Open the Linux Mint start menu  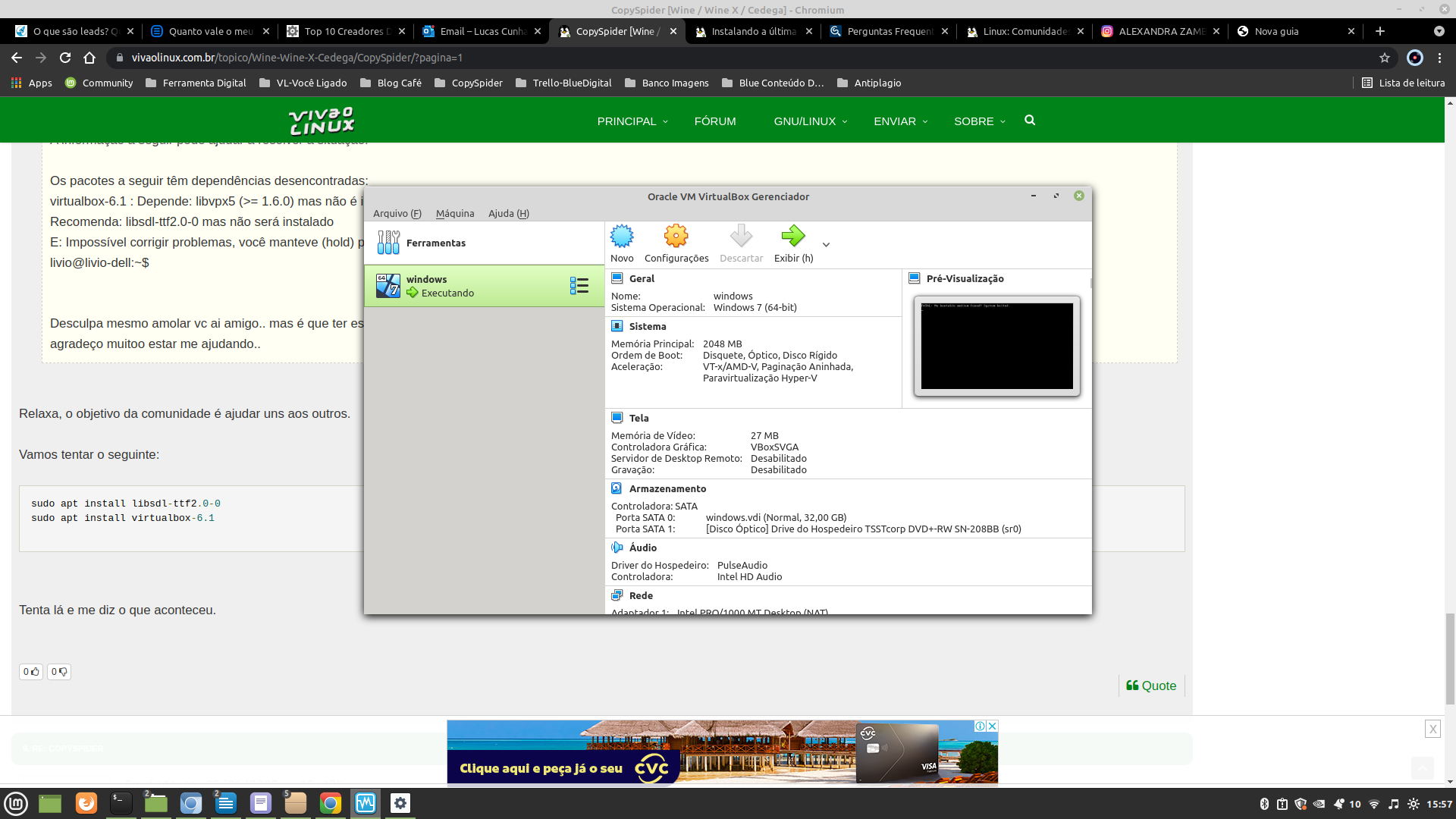16,803
